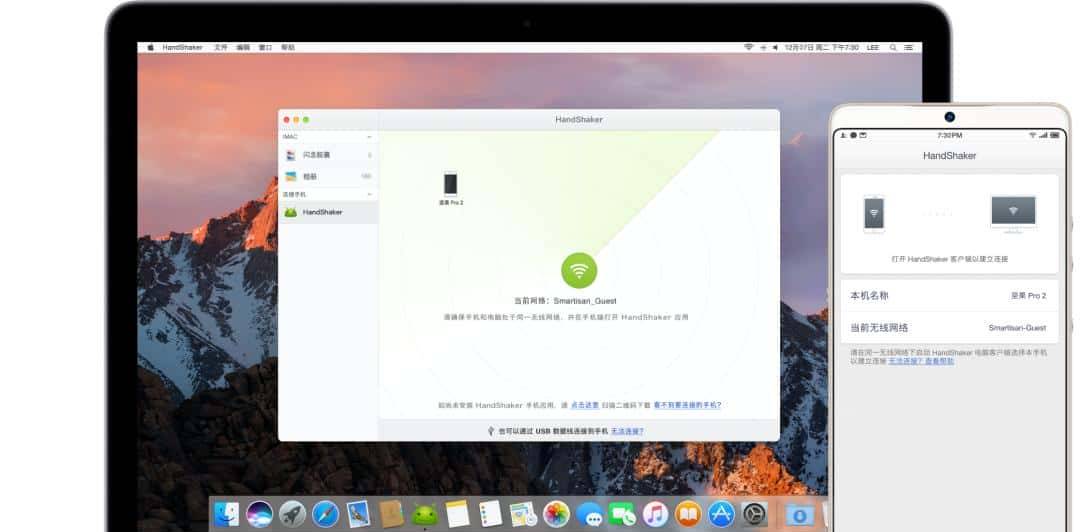Click the computer monitor icon on phone screen

[x=1012, y=212]
